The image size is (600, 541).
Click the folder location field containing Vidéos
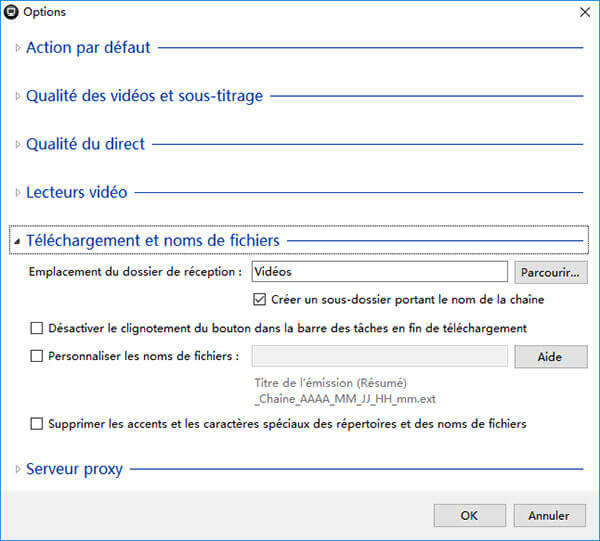pos(379,271)
